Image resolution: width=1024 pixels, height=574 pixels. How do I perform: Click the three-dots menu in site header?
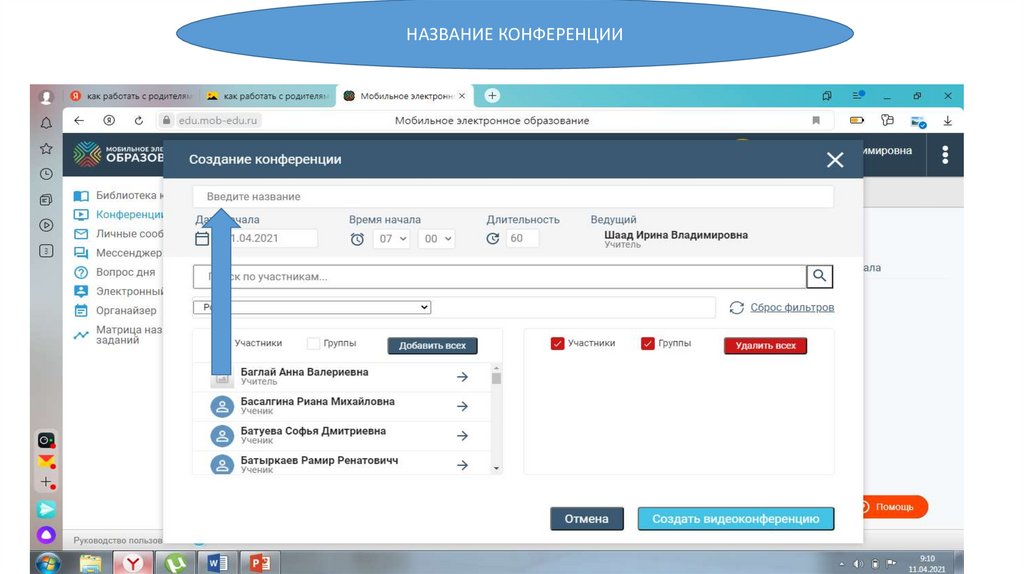pos(945,155)
